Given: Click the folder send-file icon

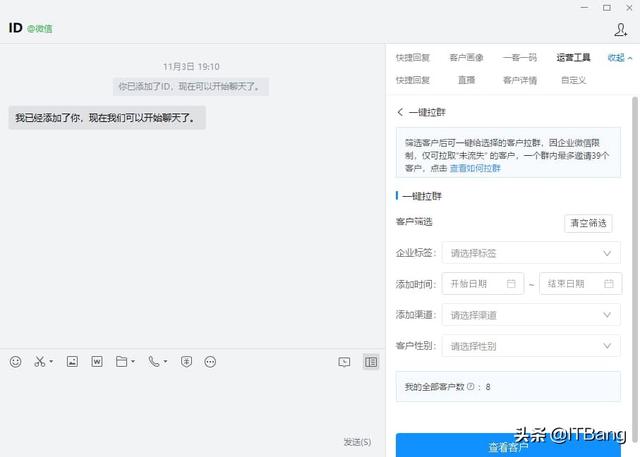Looking at the screenshot, I should (122, 361).
